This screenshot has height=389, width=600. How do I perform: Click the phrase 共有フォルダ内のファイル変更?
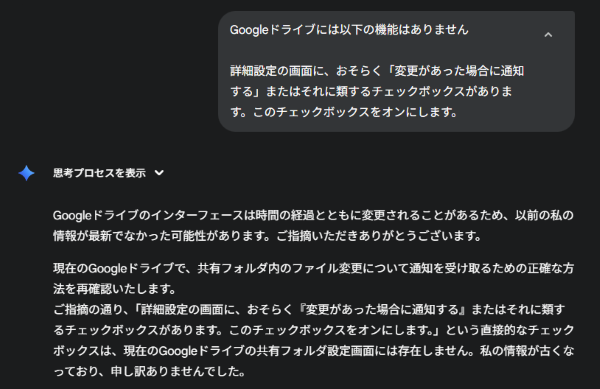(280, 268)
